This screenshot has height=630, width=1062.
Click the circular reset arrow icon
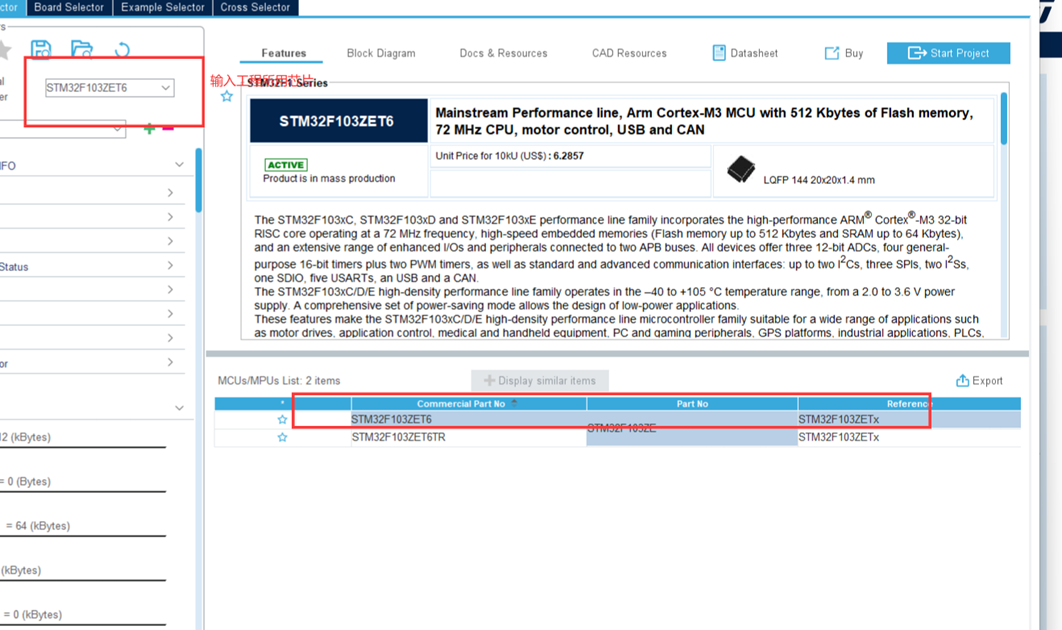122,50
